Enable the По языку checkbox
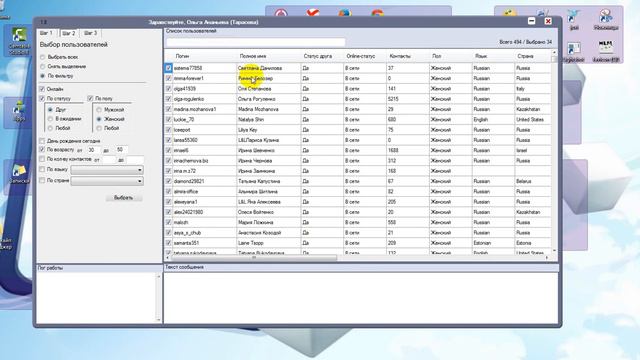The width and height of the screenshot is (640, 360). [x=42, y=169]
